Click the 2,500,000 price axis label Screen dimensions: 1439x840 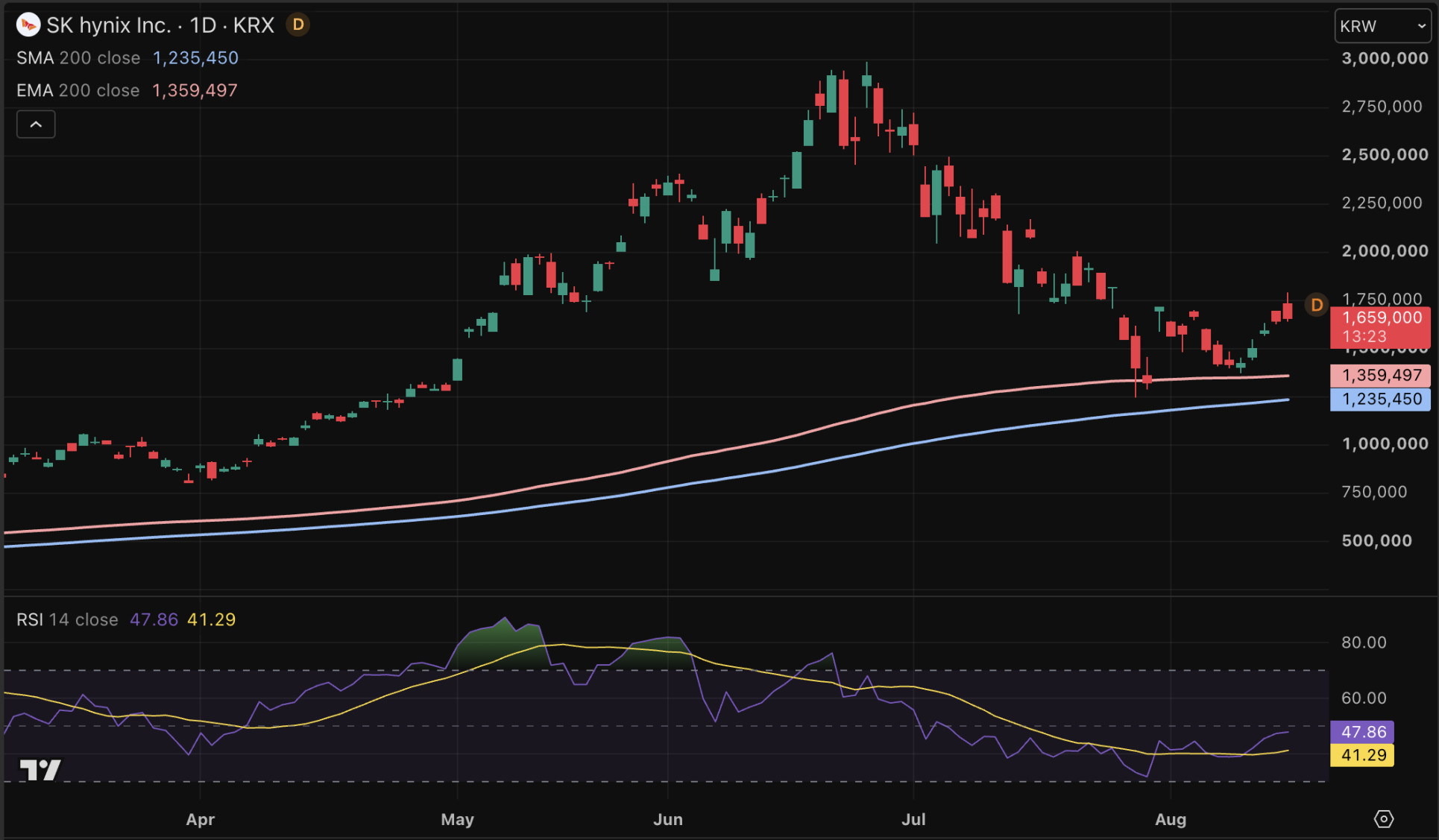pos(1385,155)
